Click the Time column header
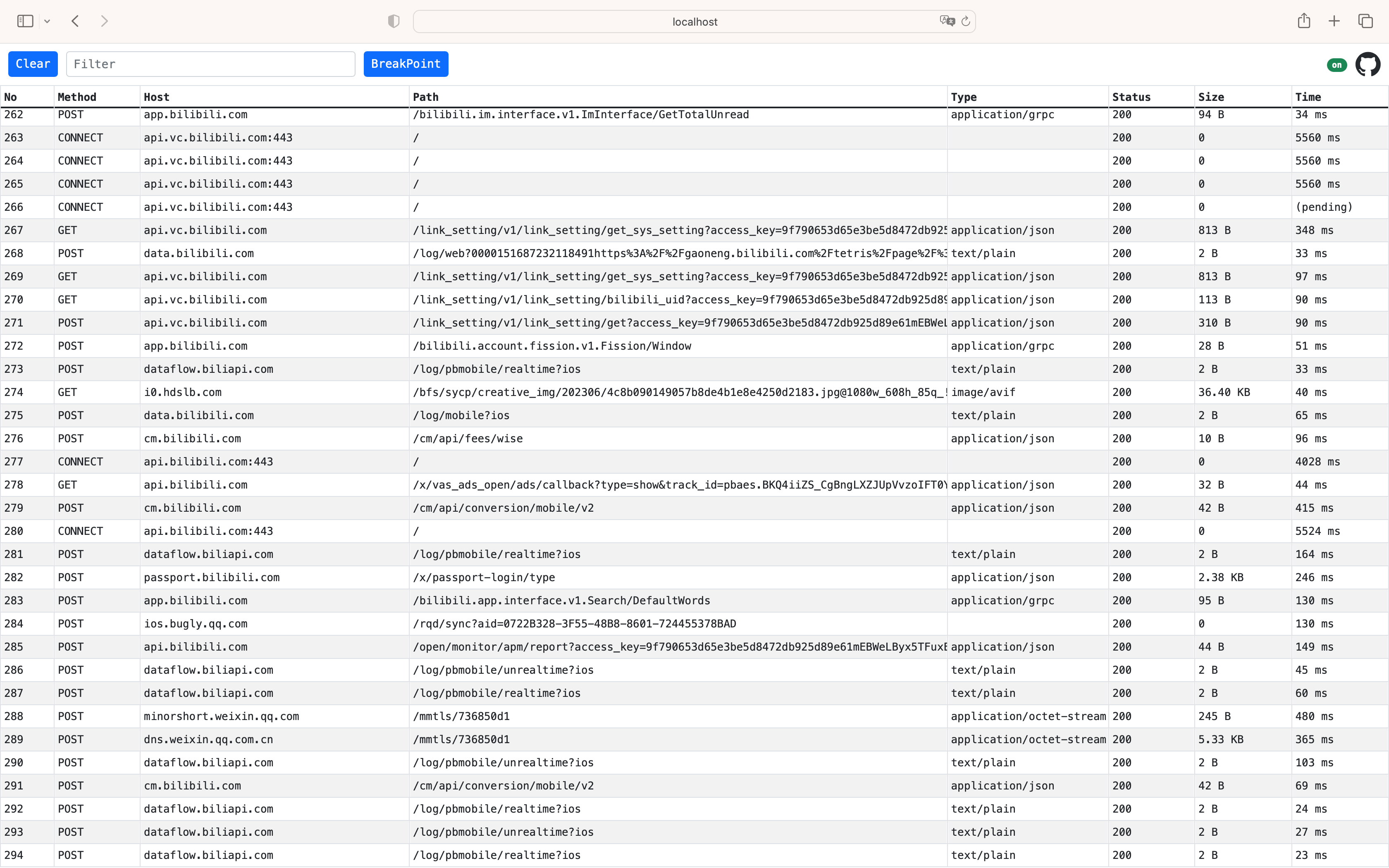Viewport: 1389px width, 868px height. [x=1308, y=97]
